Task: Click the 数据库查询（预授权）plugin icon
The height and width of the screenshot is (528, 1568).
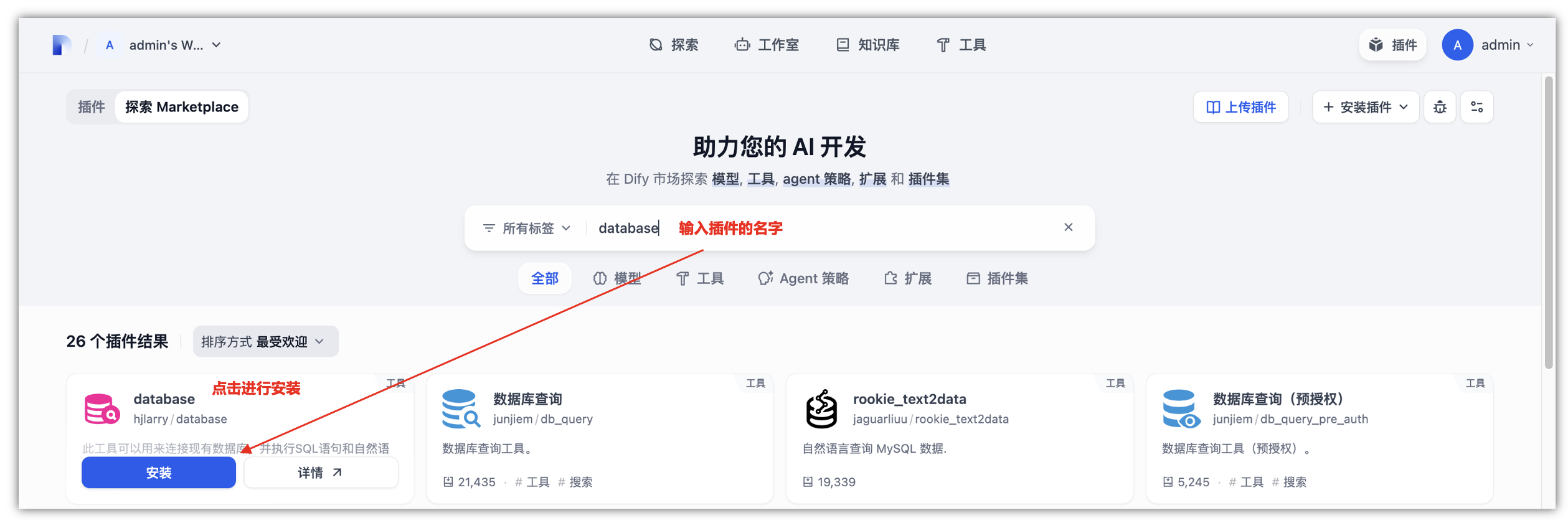Action: pos(1181,408)
